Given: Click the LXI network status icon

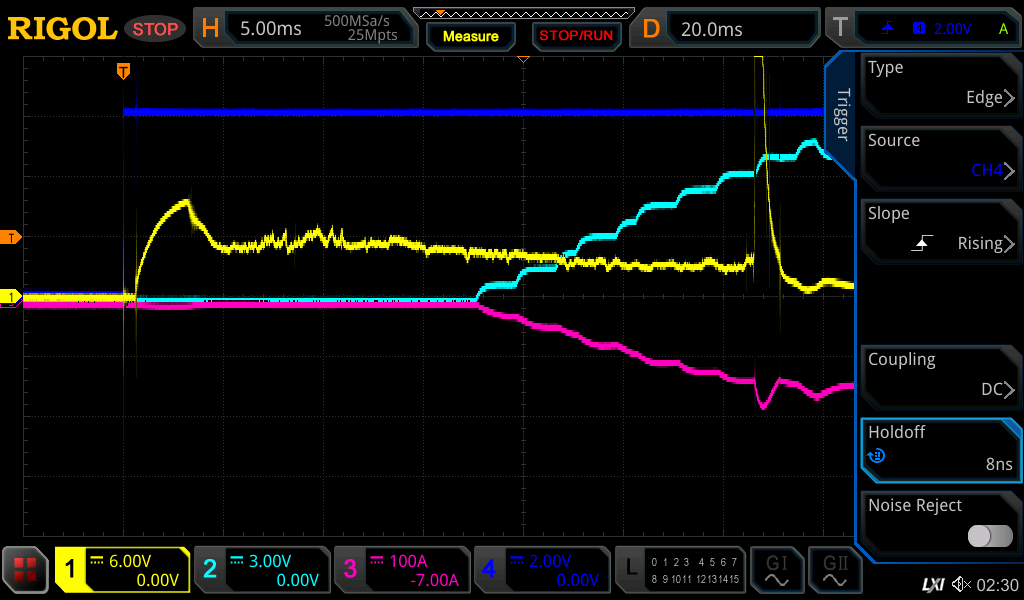Looking at the screenshot, I should pos(932,584).
